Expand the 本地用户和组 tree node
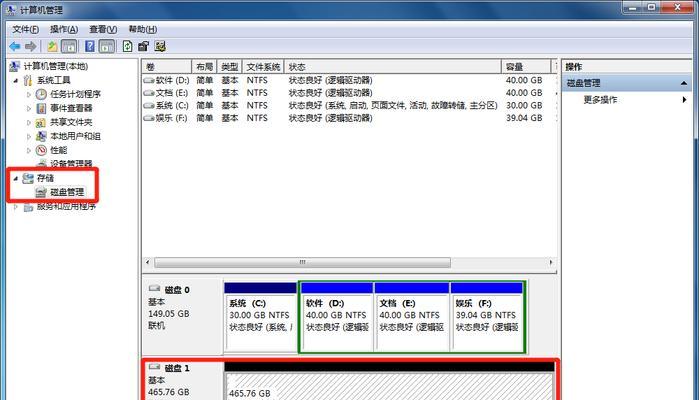 (29, 136)
